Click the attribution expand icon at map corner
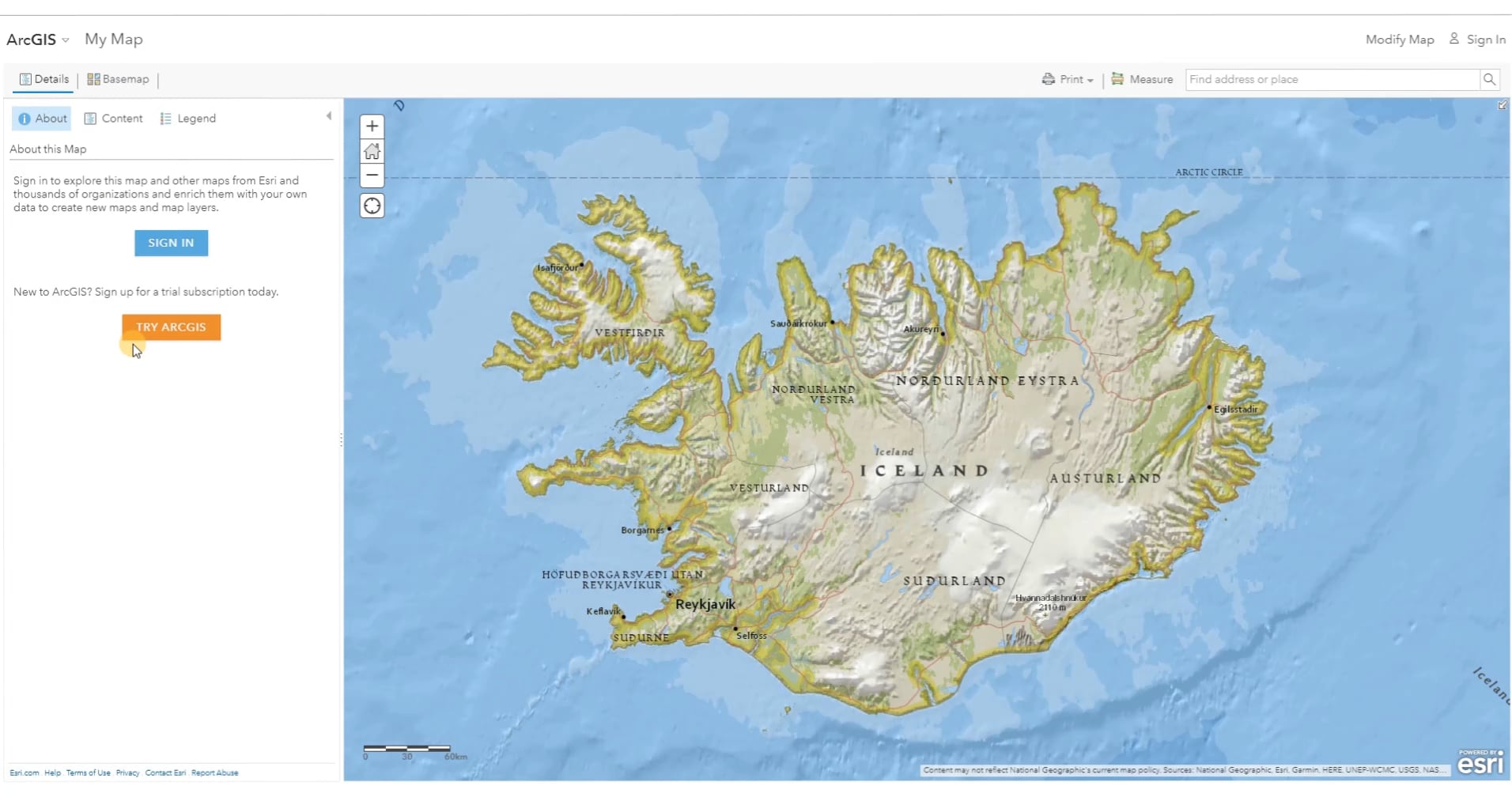1512x797 pixels. 1502,105
